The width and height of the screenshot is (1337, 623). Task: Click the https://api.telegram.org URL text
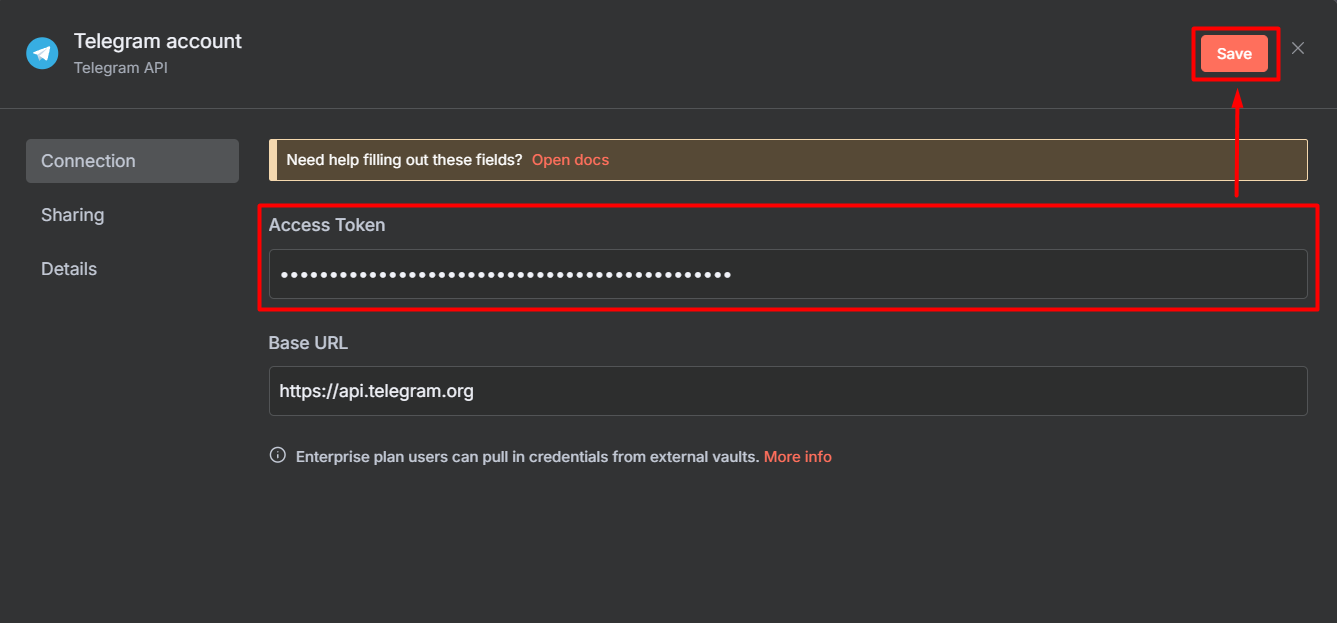click(376, 391)
